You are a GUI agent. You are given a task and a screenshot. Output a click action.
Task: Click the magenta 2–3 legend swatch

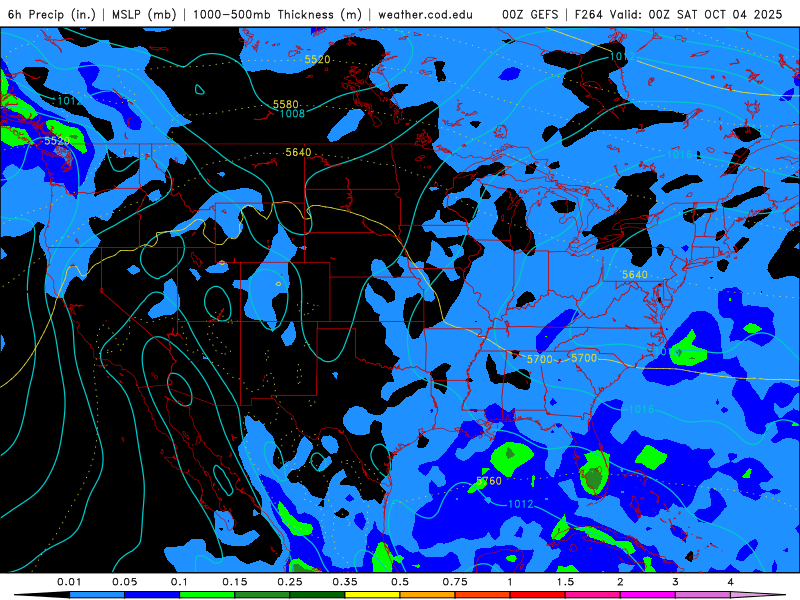pos(648,595)
